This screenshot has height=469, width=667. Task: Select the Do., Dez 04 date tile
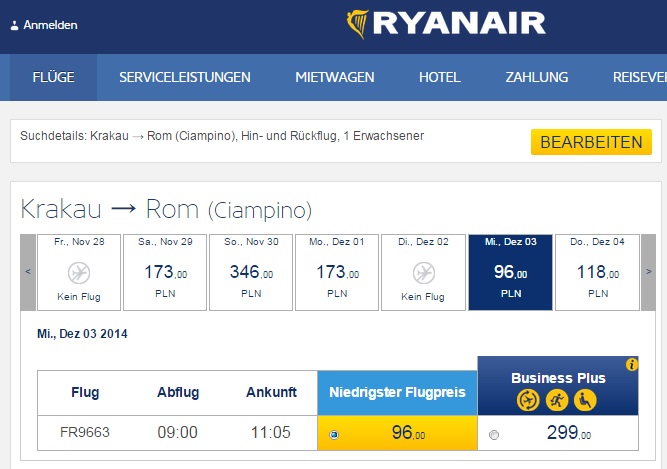coord(598,272)
